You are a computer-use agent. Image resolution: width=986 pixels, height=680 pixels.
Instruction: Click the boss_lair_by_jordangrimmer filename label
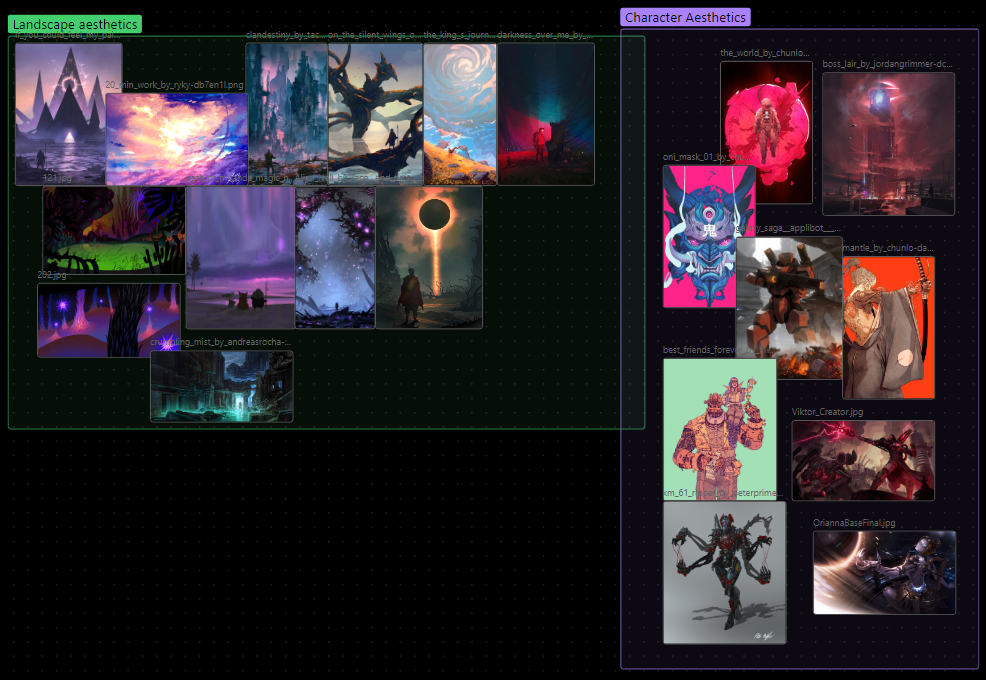tap(887, 64)
